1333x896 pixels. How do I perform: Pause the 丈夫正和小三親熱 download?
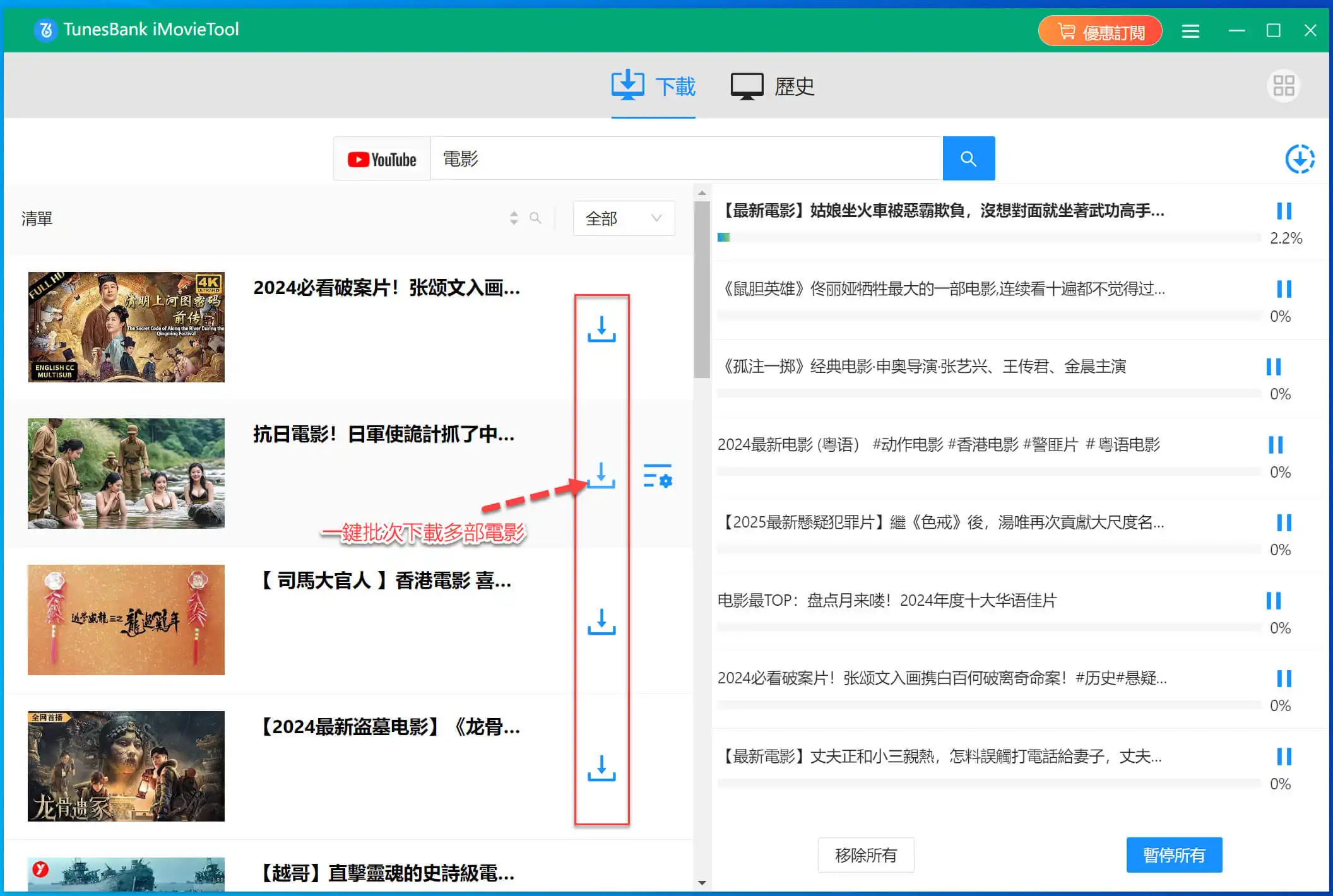(x=1284, y=757)
